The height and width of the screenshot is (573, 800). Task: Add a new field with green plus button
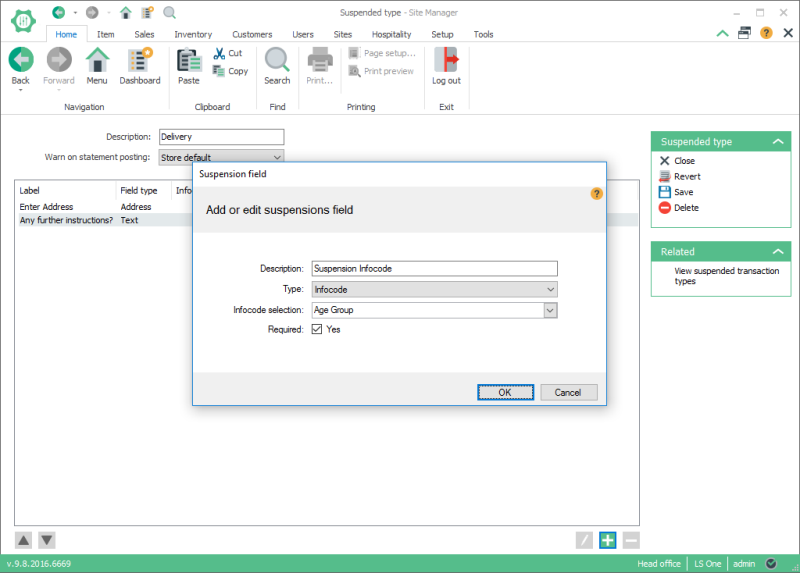tap(607, 540)
